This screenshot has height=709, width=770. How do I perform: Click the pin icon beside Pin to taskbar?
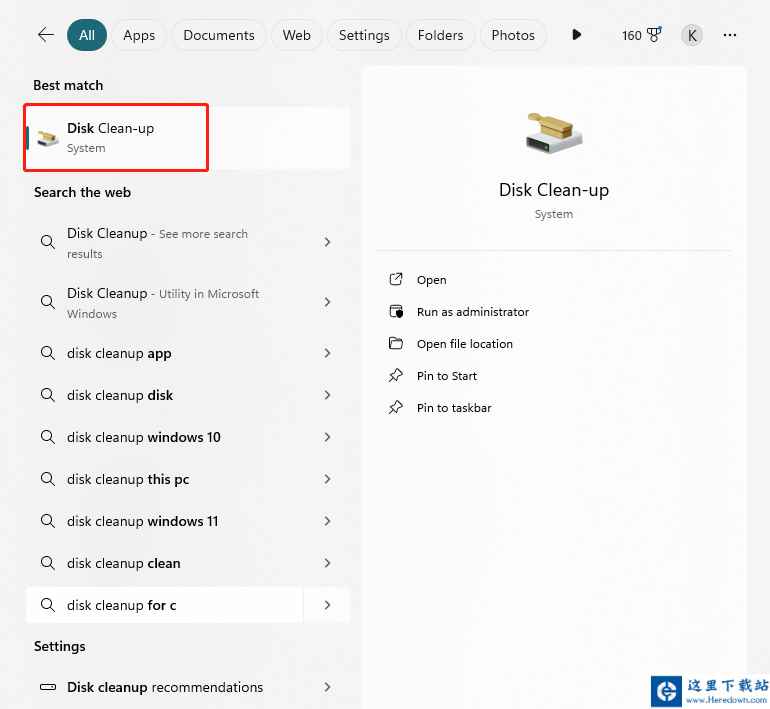click(396, 408)
